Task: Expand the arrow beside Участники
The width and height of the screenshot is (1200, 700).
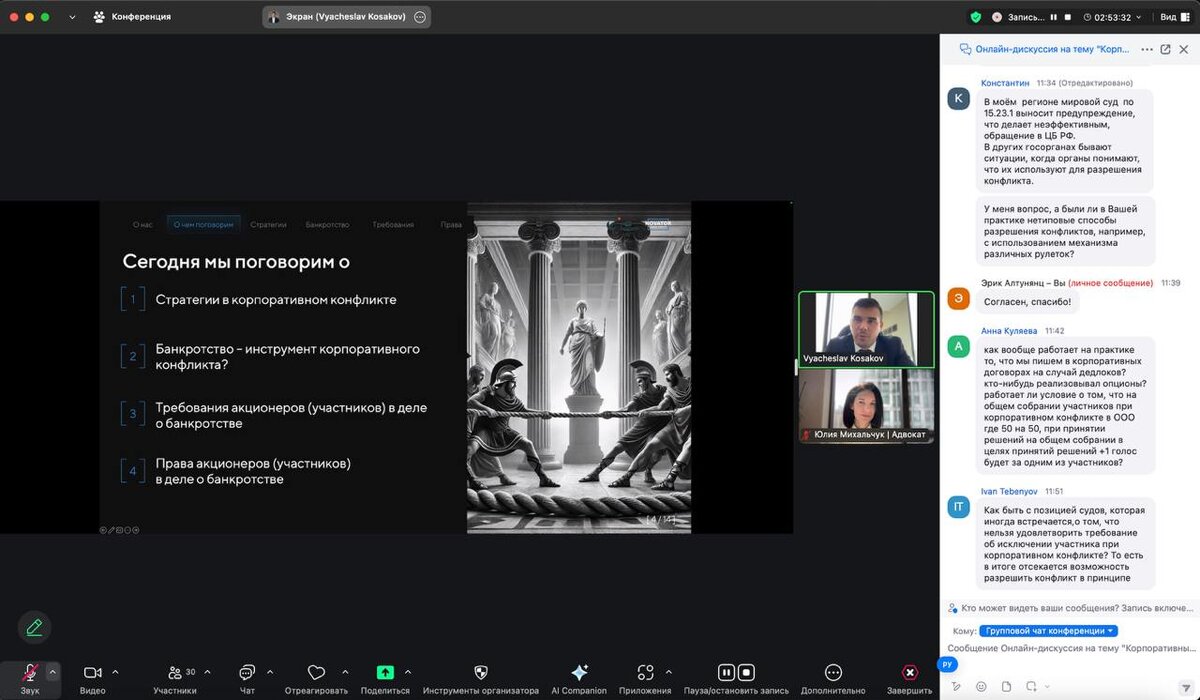Action: click(208, 671)
